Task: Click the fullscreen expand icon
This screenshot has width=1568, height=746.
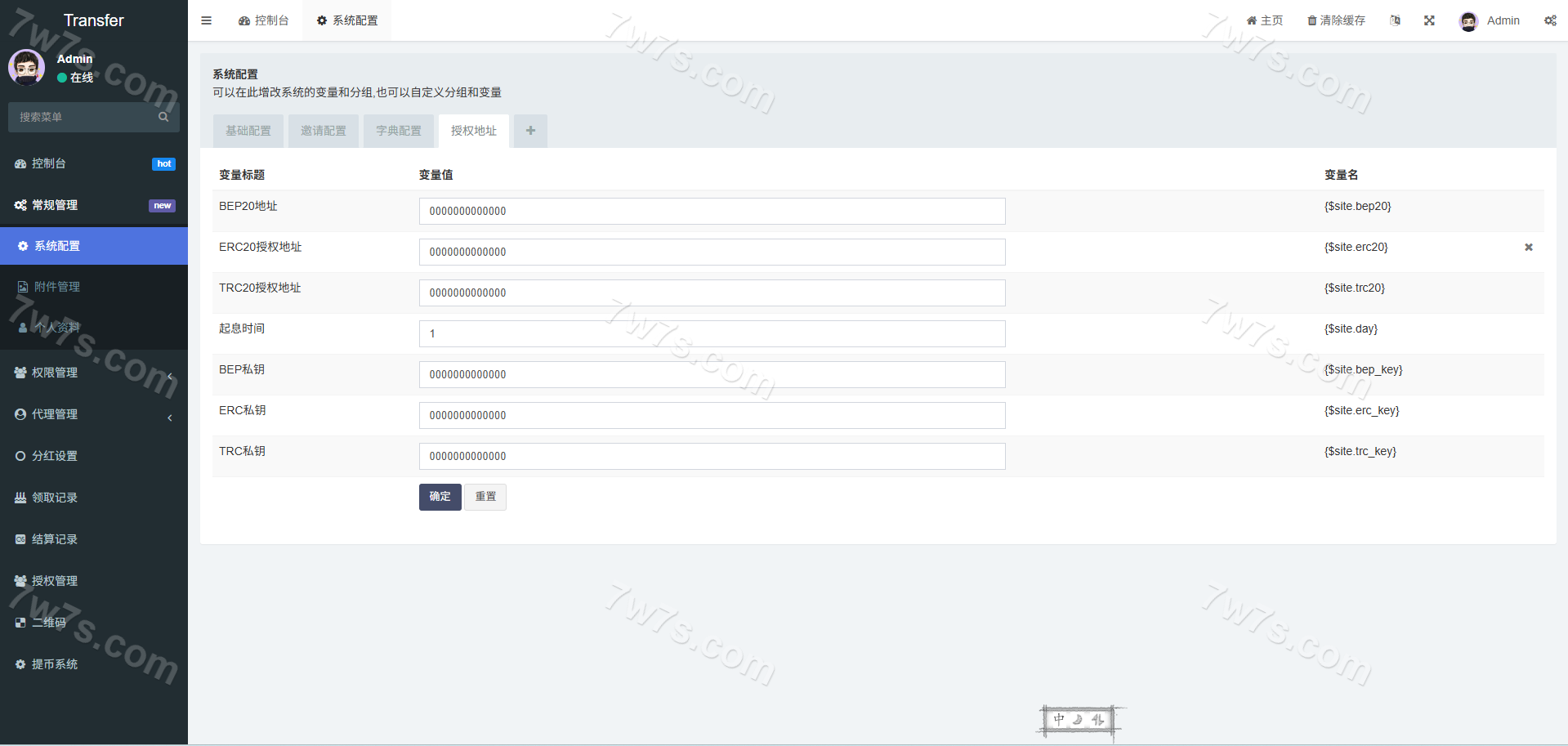Action: click(x=1429, y=20)
